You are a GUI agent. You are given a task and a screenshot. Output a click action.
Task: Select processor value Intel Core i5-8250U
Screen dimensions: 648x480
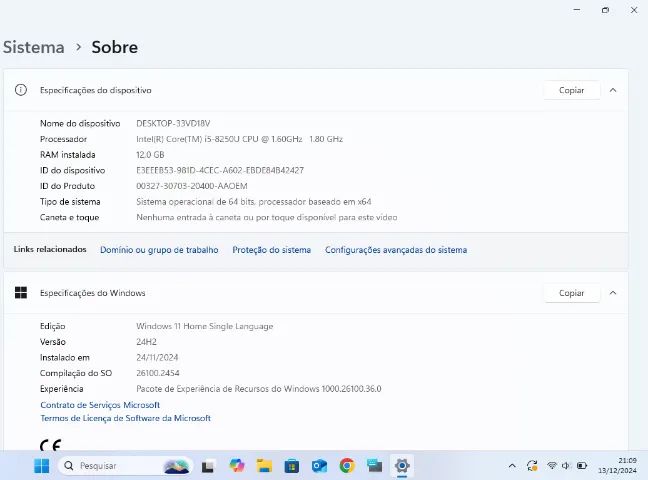click(x=240, y=139)
